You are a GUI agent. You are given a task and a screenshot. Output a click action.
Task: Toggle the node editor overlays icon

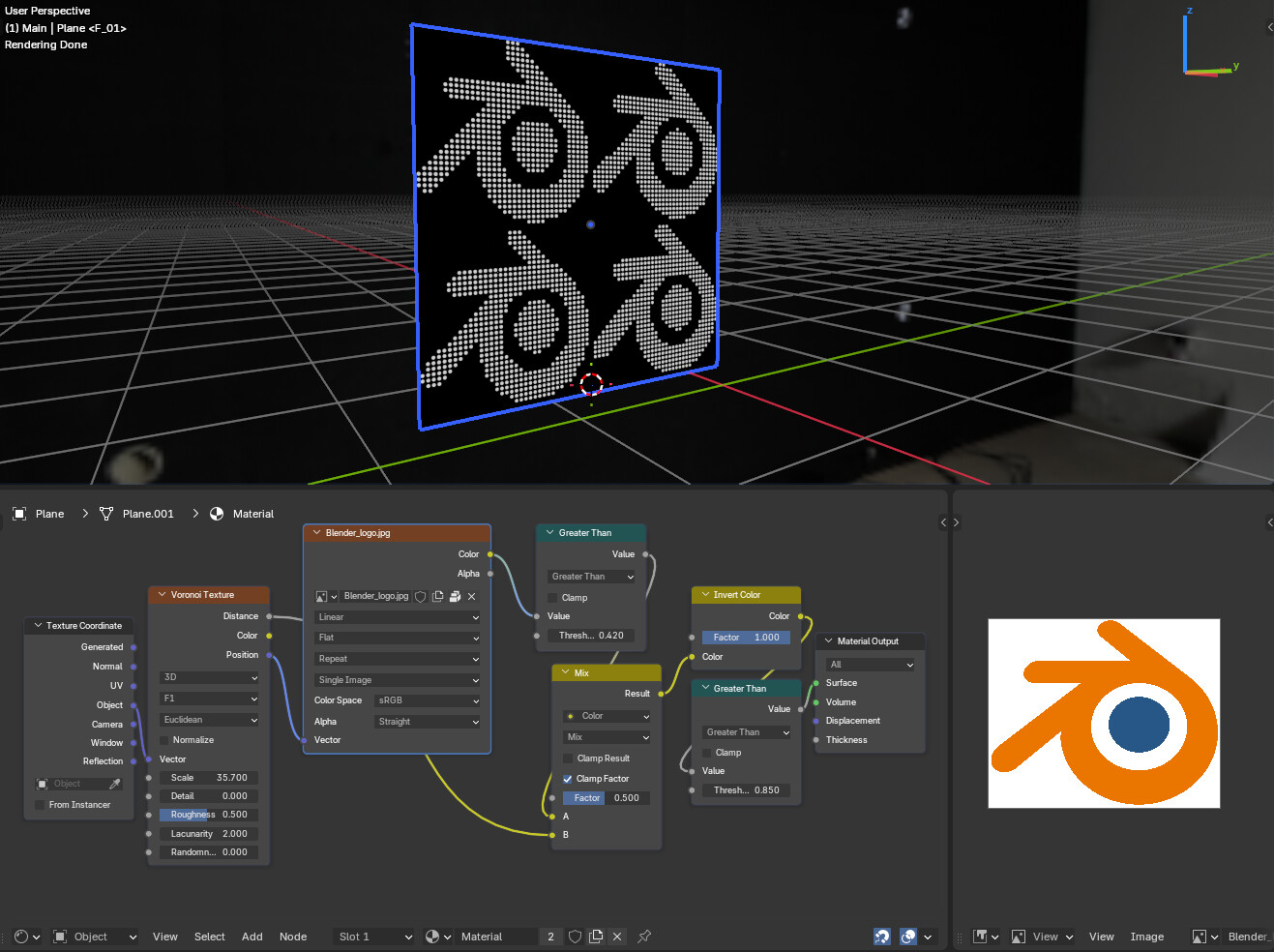pos(908,937)
